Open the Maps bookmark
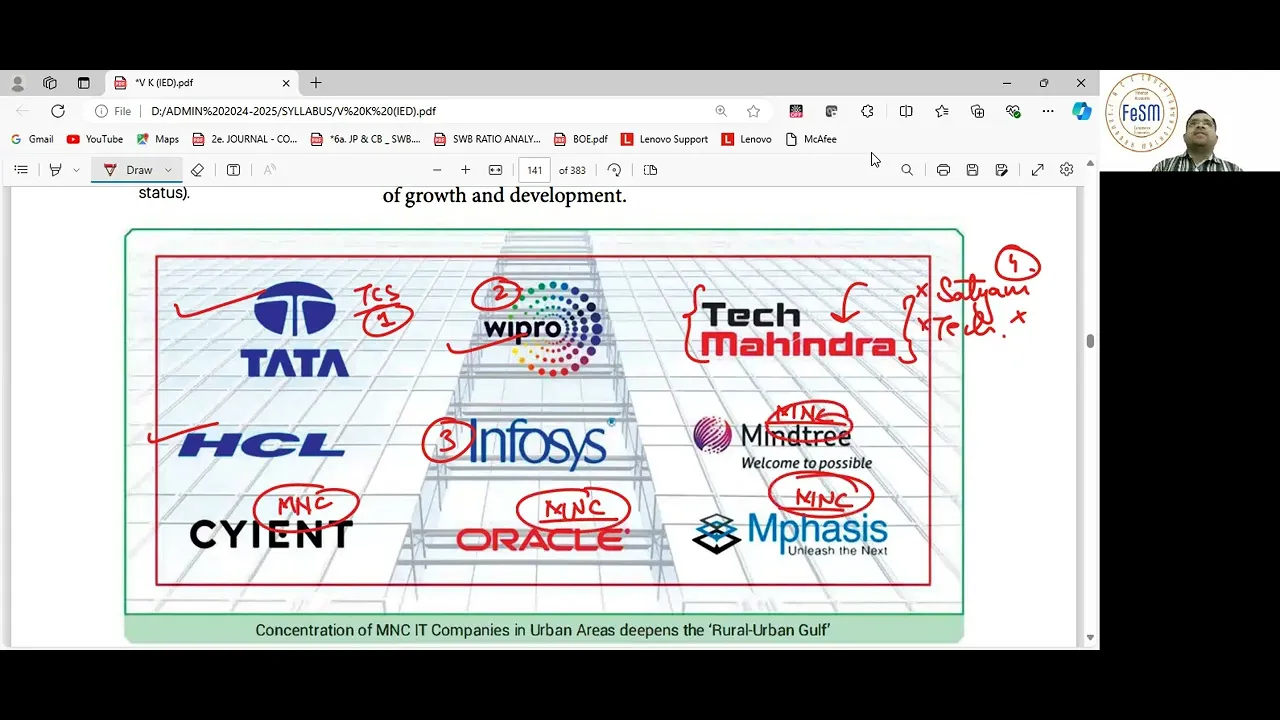This screenshot has width=1280, height=720. [x=158, y=139]
